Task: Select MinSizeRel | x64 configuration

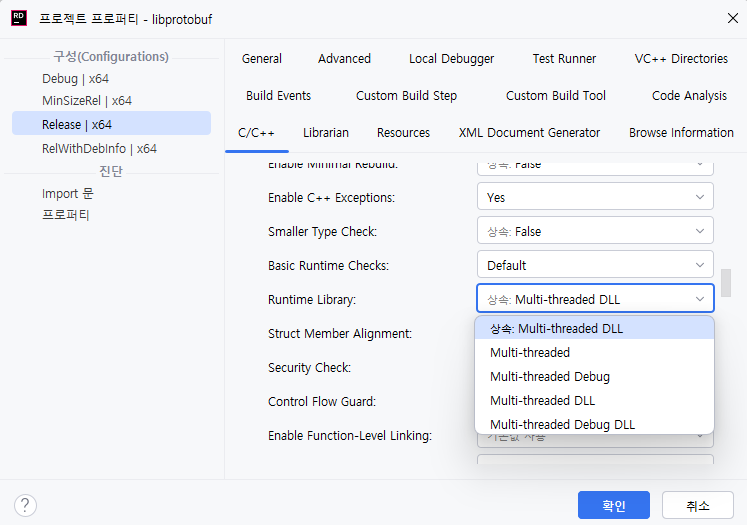Action: pyautogui.click(x=87, y=101)
